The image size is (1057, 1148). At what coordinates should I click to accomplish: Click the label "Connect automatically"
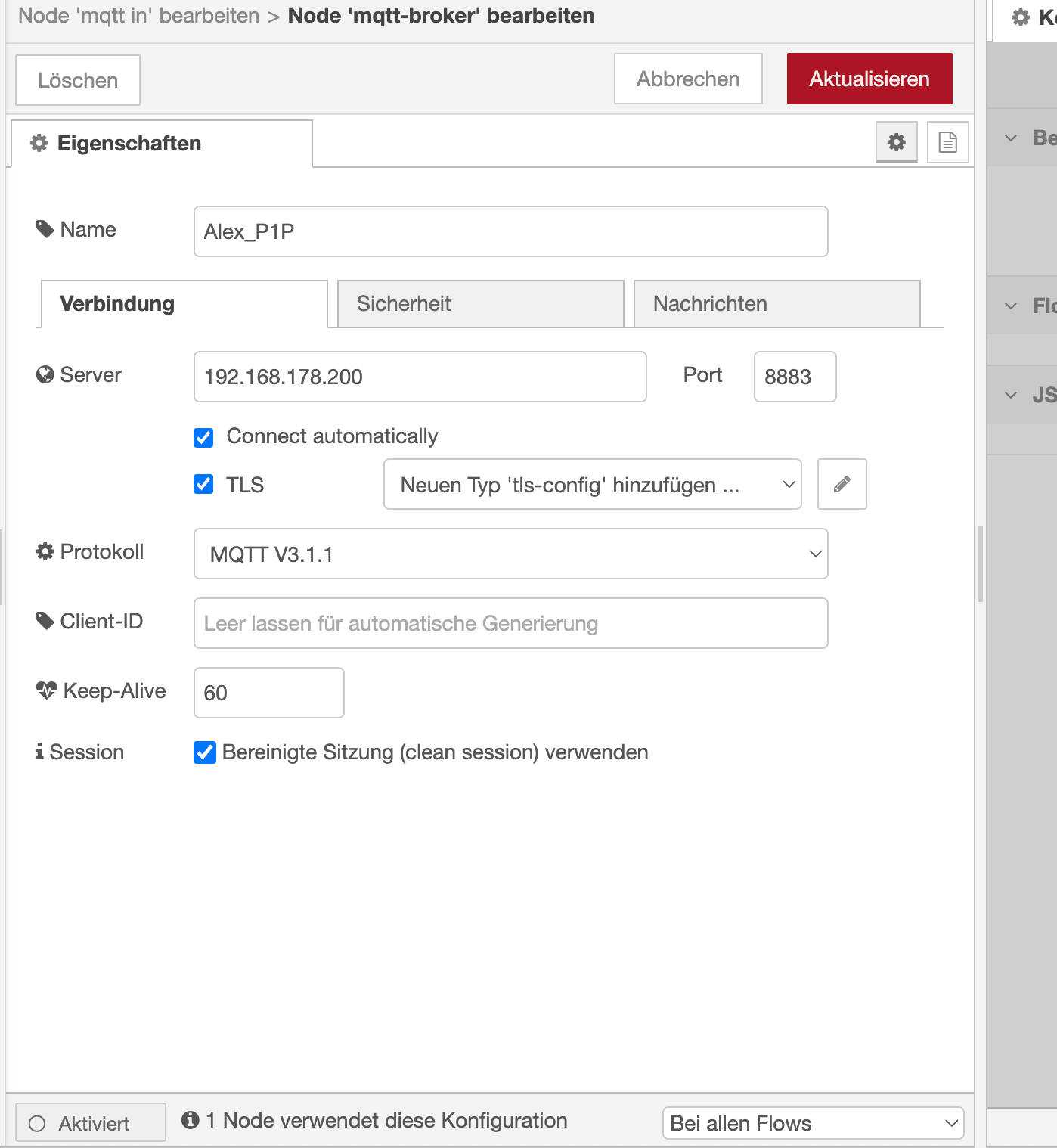pos(332,436)
